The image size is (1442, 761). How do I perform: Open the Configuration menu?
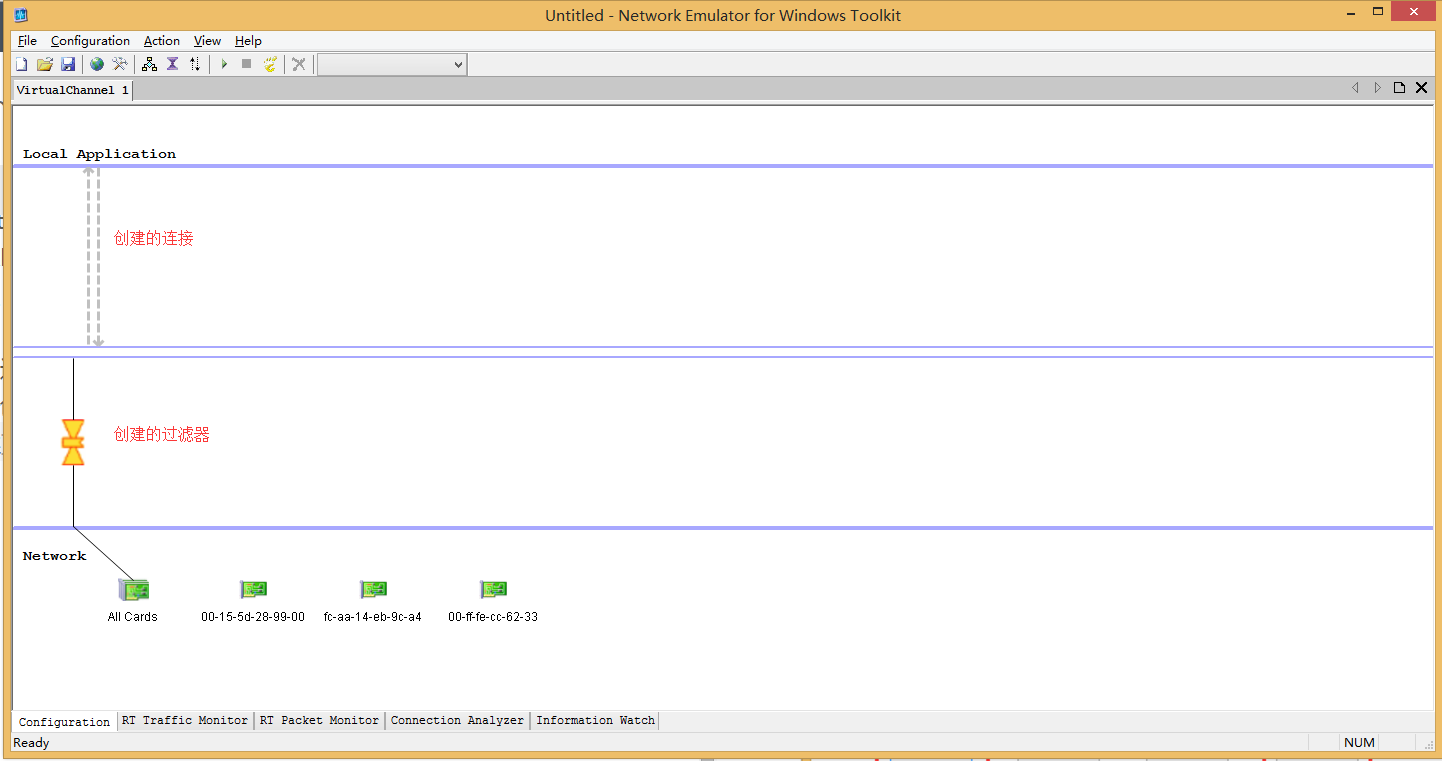pos(90,41)
